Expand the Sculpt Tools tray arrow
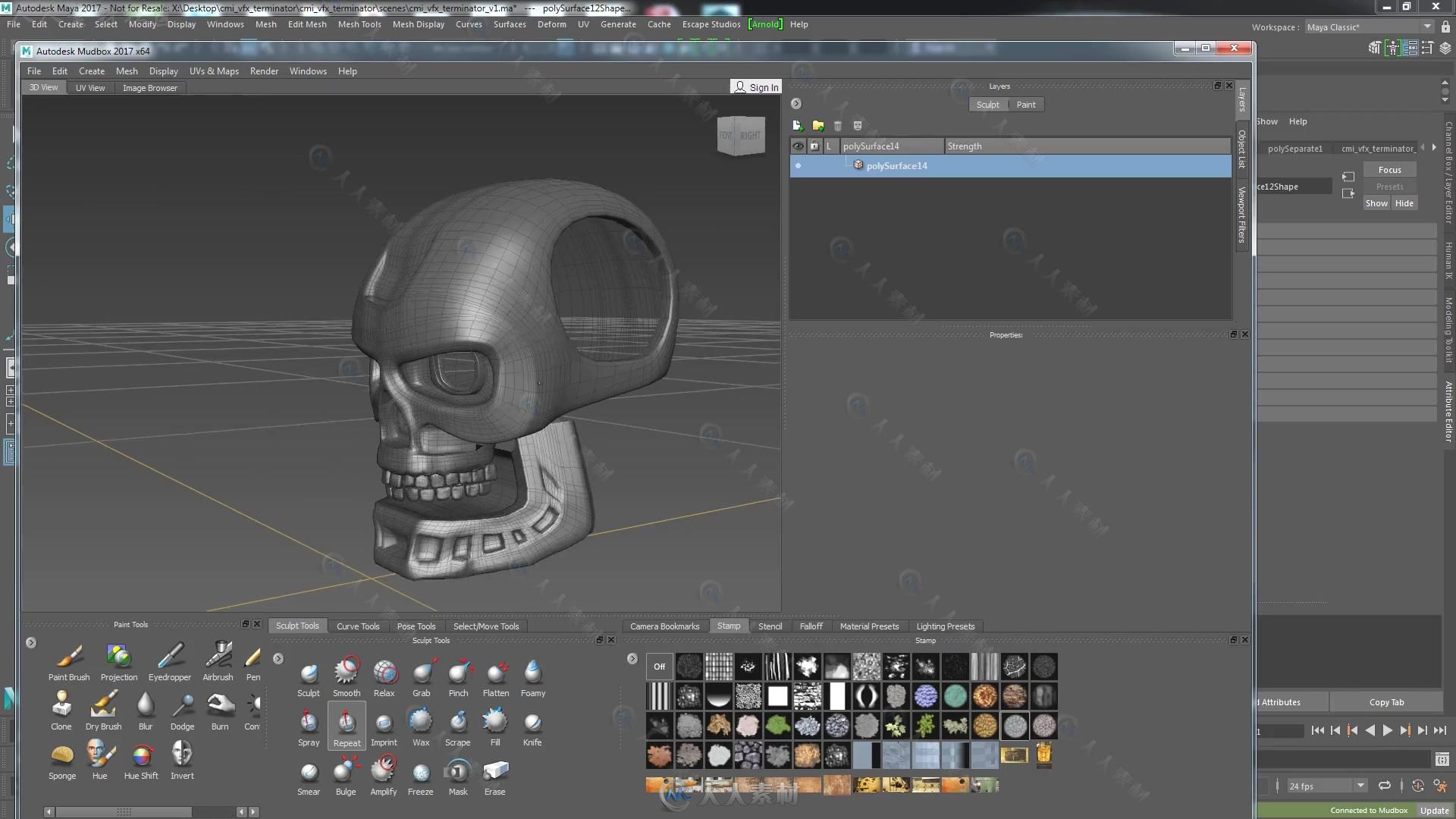 278,658
